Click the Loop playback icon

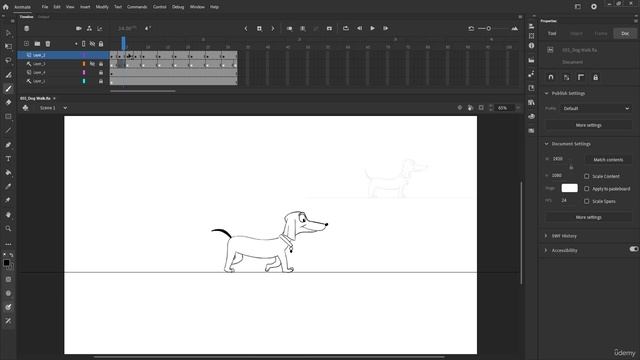(346, 29)
